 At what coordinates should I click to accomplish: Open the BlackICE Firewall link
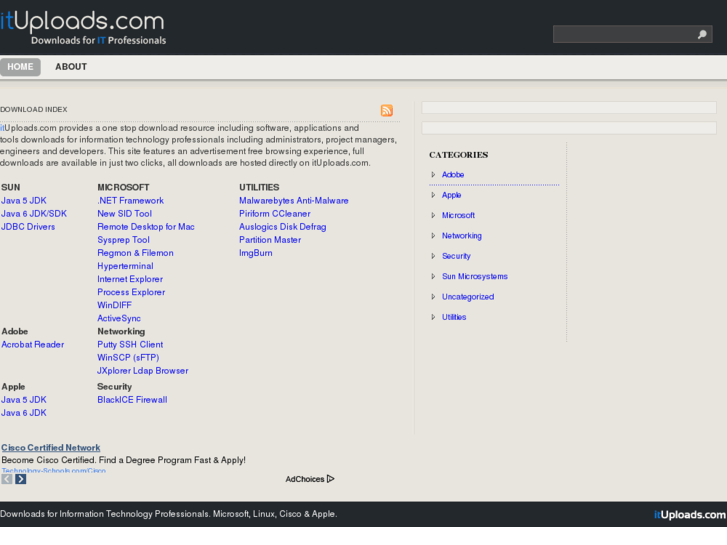click(x=132, y=400)
